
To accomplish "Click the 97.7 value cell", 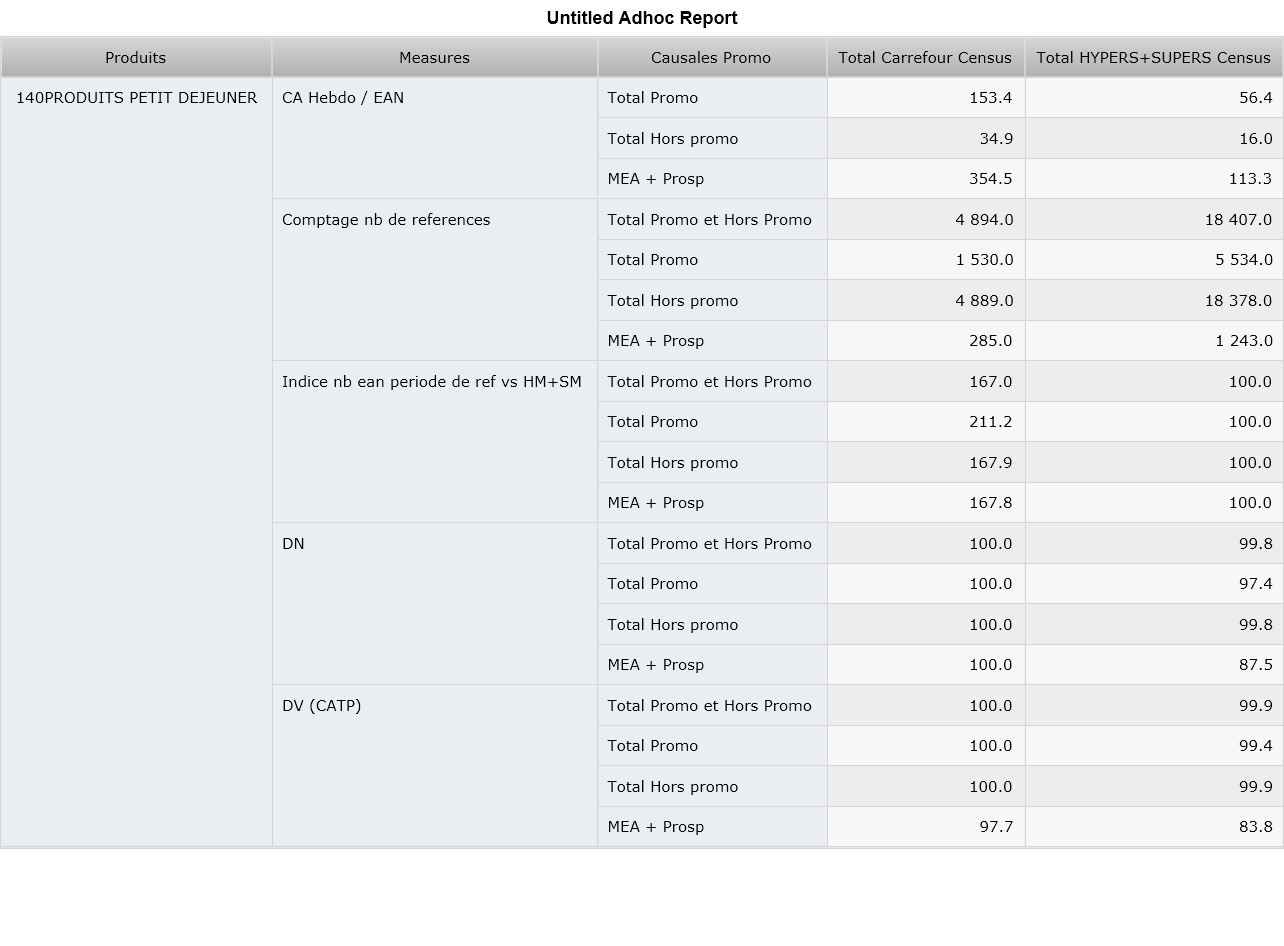I will click(926, 827).
